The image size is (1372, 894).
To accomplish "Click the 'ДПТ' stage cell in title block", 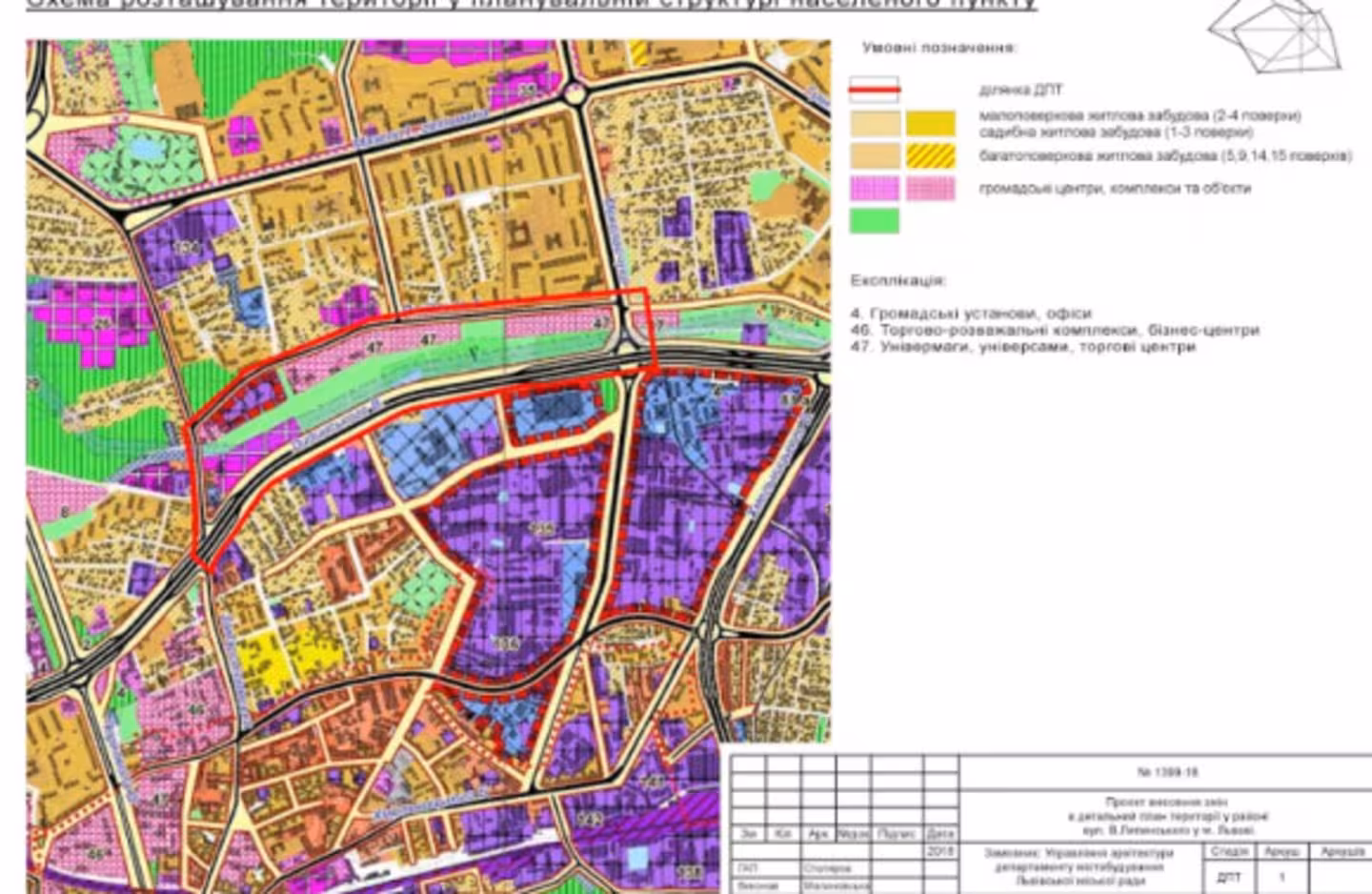I will tap(1229, 877).
